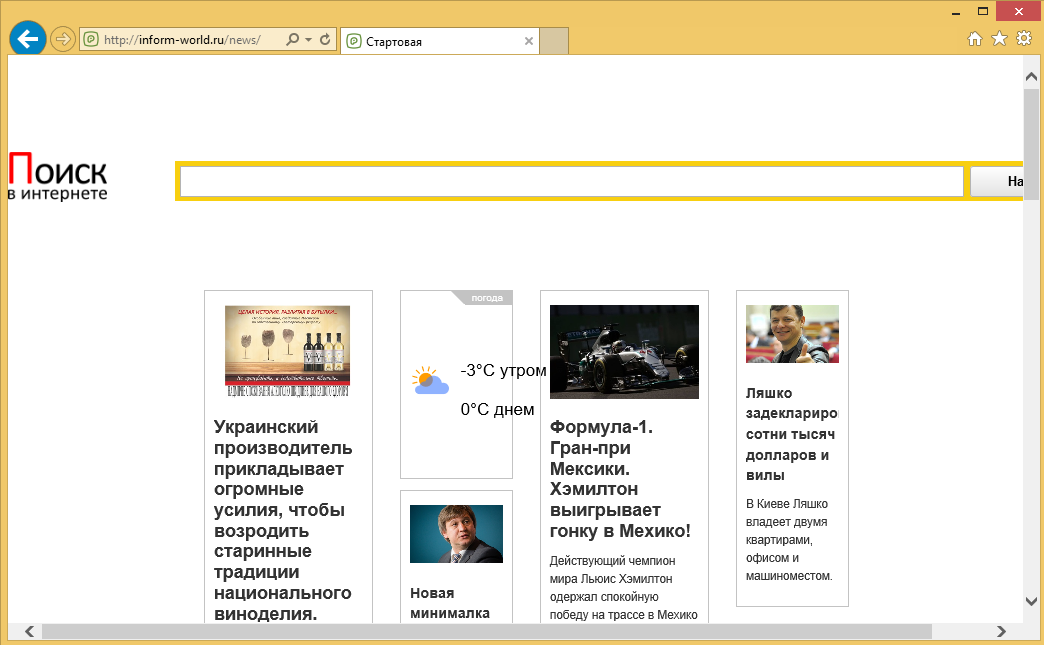Click inside the yellow search input field
The image size is (1044, 645).
coord(572,181)
